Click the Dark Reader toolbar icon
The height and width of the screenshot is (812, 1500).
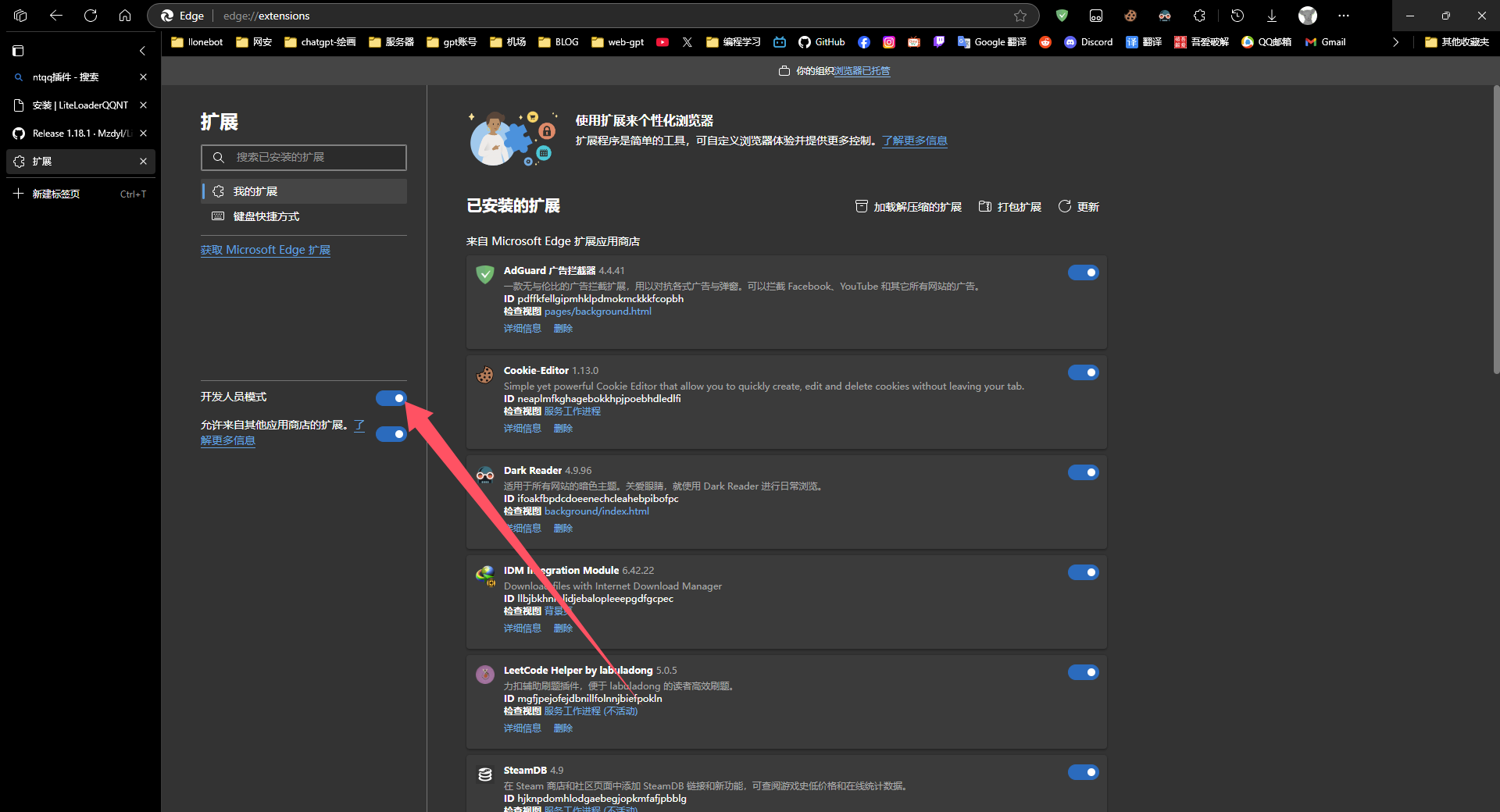click(x=1165, y=16)
